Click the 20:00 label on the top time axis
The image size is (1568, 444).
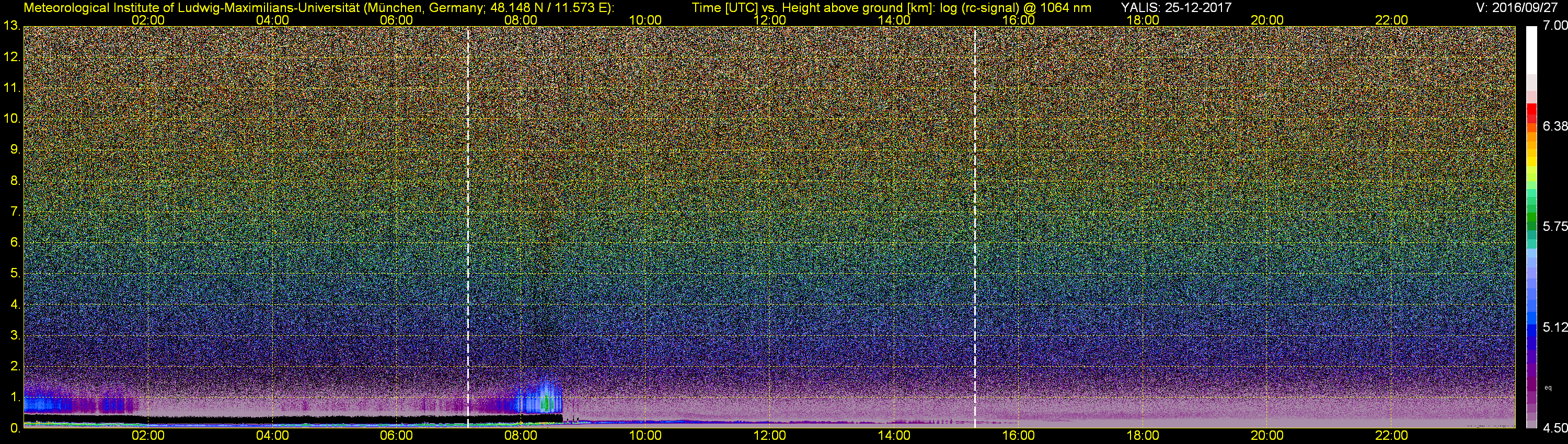1267,20
